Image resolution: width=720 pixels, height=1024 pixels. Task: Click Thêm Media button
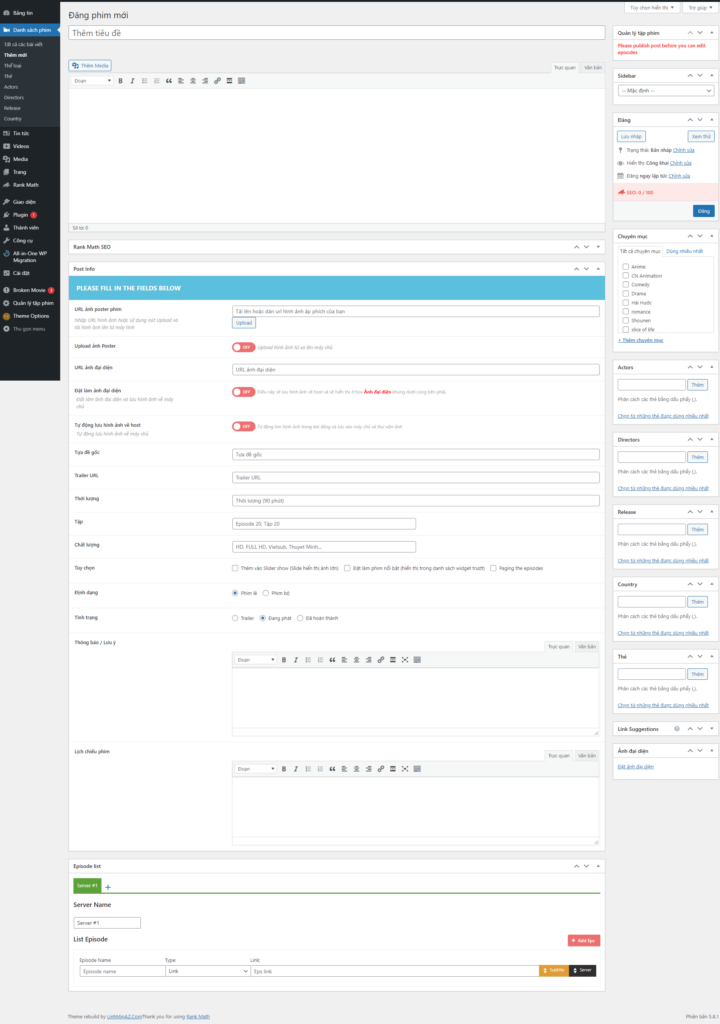point(90,65)
